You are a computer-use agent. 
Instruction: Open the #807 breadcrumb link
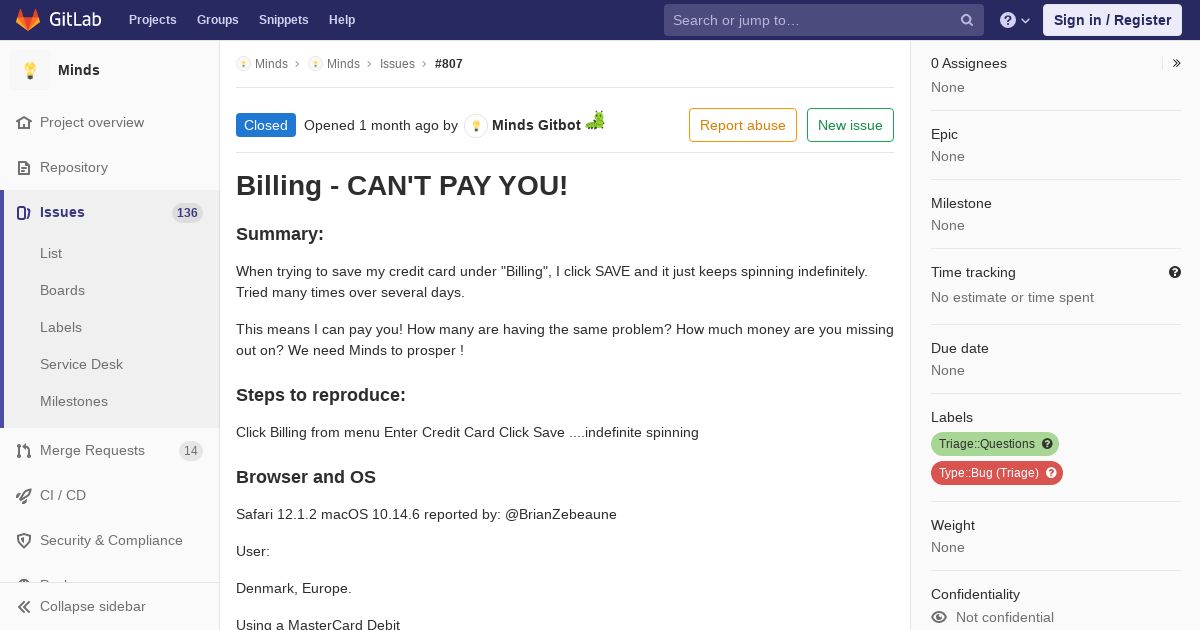(x=449, y=64)
